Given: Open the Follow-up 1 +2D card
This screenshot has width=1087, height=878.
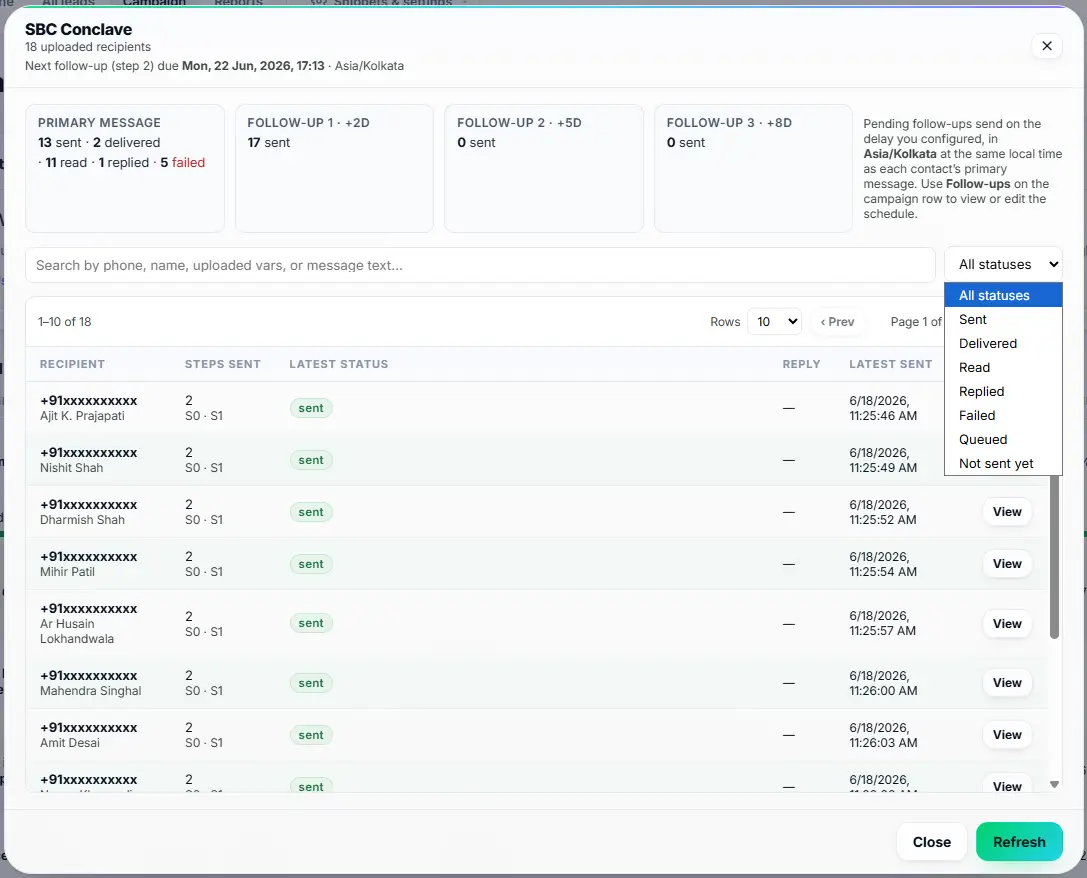Looking at the screenshot, I should point(334,168).
